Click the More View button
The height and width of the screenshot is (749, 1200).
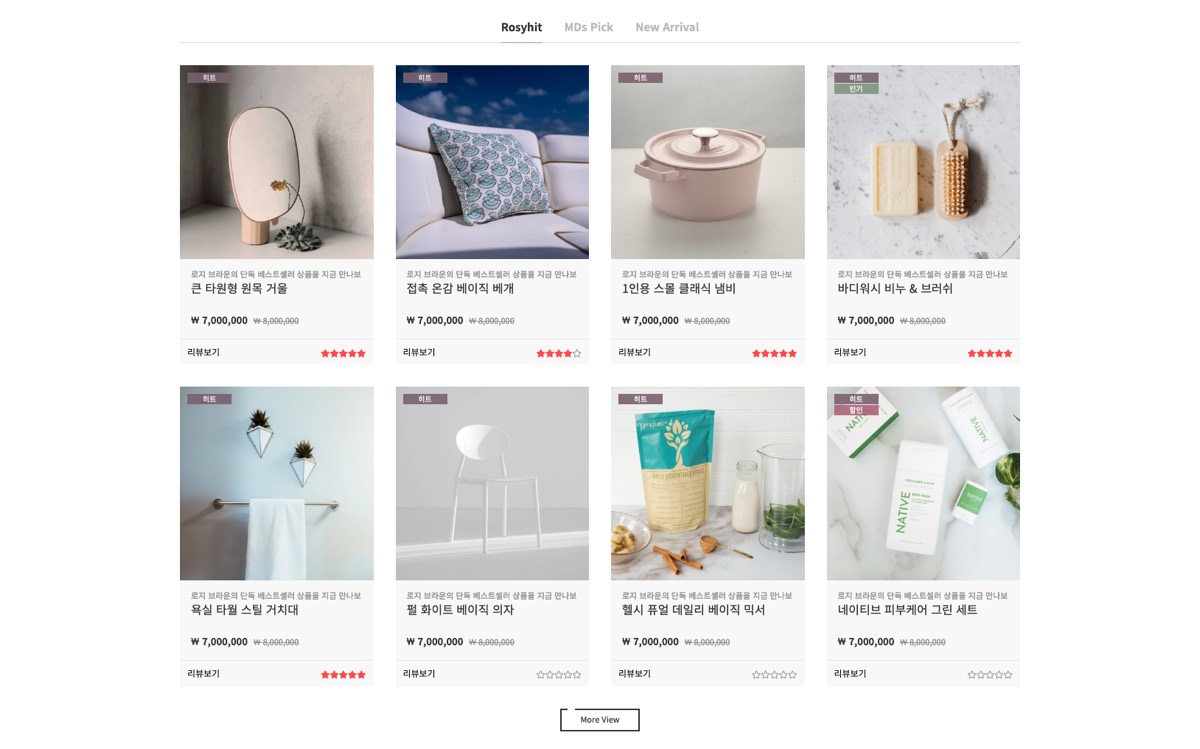click(600, 720)
